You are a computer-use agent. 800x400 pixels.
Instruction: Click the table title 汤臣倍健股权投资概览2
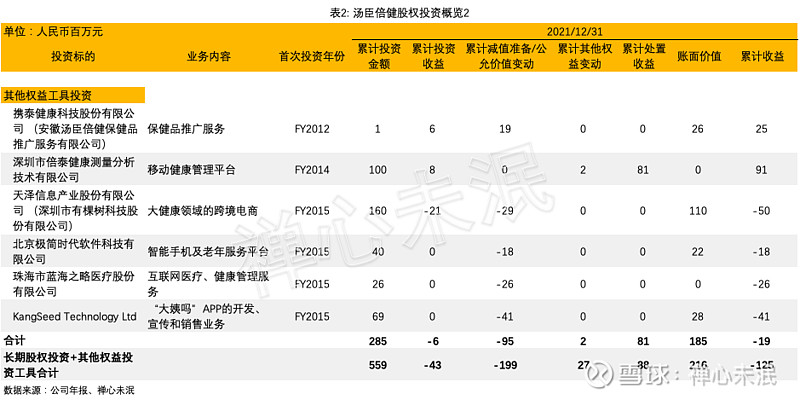[x=399, y=14]
